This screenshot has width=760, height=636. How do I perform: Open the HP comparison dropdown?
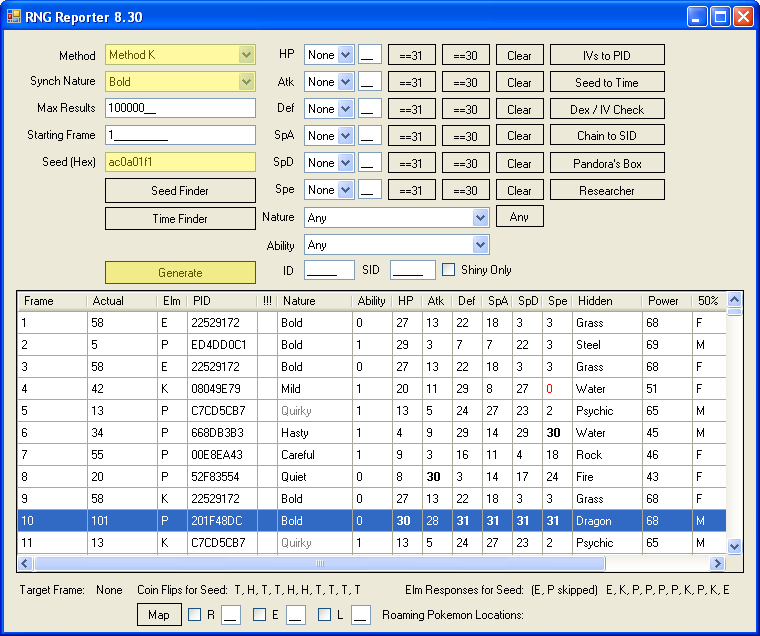[345, 55]
